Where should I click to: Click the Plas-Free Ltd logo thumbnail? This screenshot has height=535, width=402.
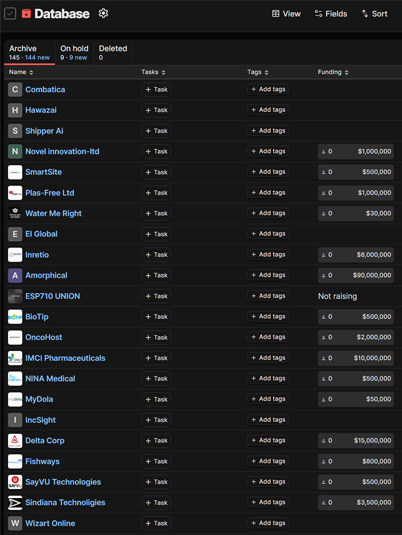[x=15, y=193]
